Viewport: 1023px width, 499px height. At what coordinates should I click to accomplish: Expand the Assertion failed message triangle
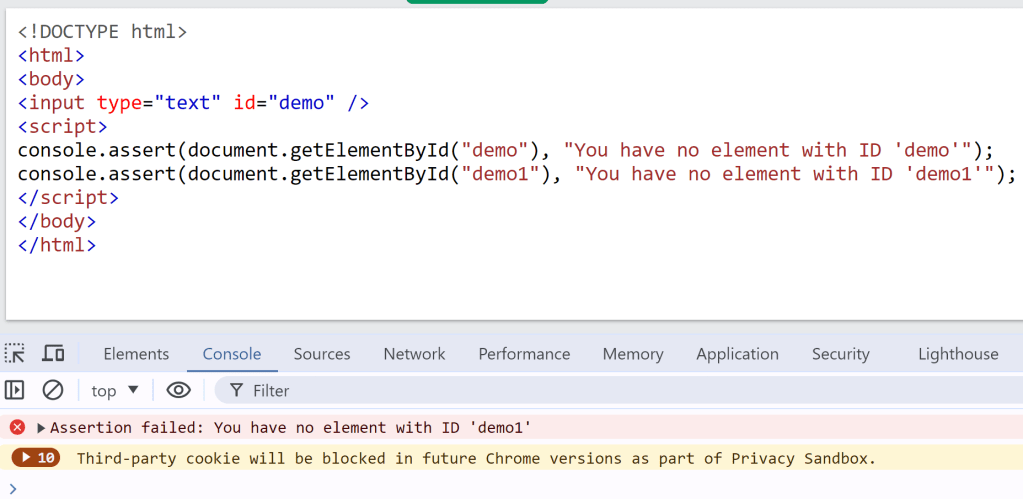[x=41, y=428]
